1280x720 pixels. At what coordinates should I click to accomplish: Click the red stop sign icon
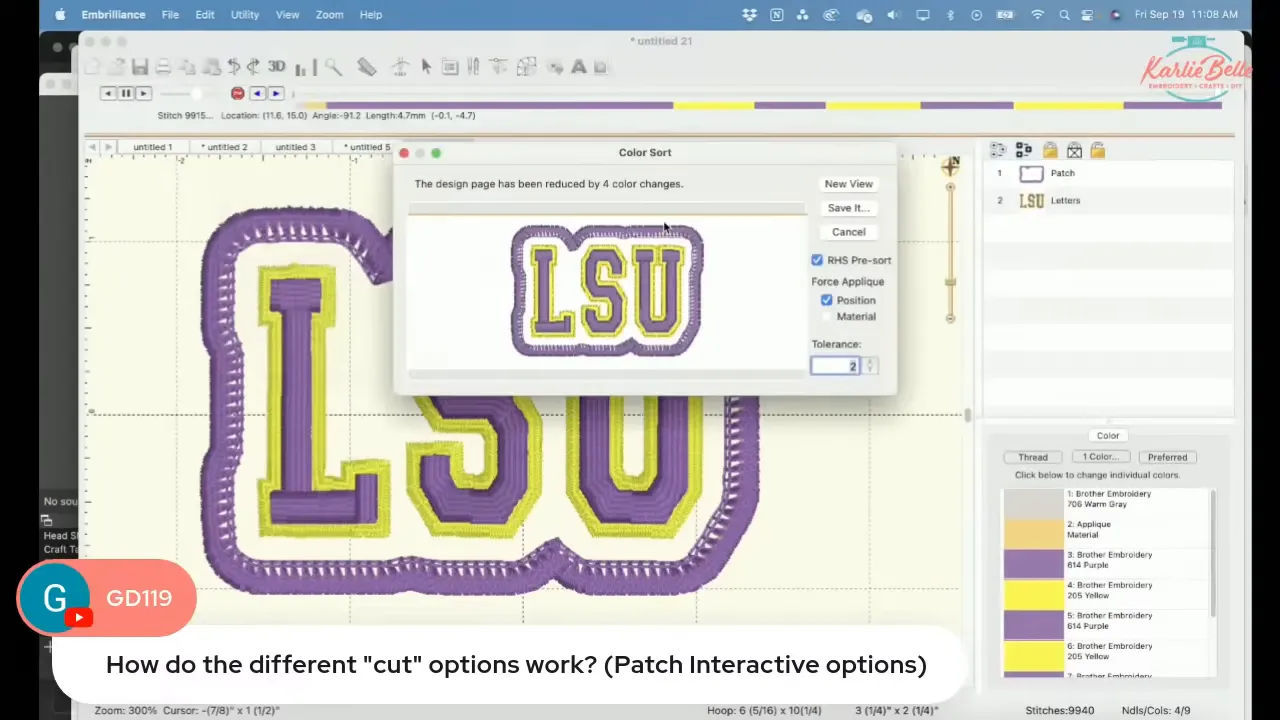click(x=237, y=93)
